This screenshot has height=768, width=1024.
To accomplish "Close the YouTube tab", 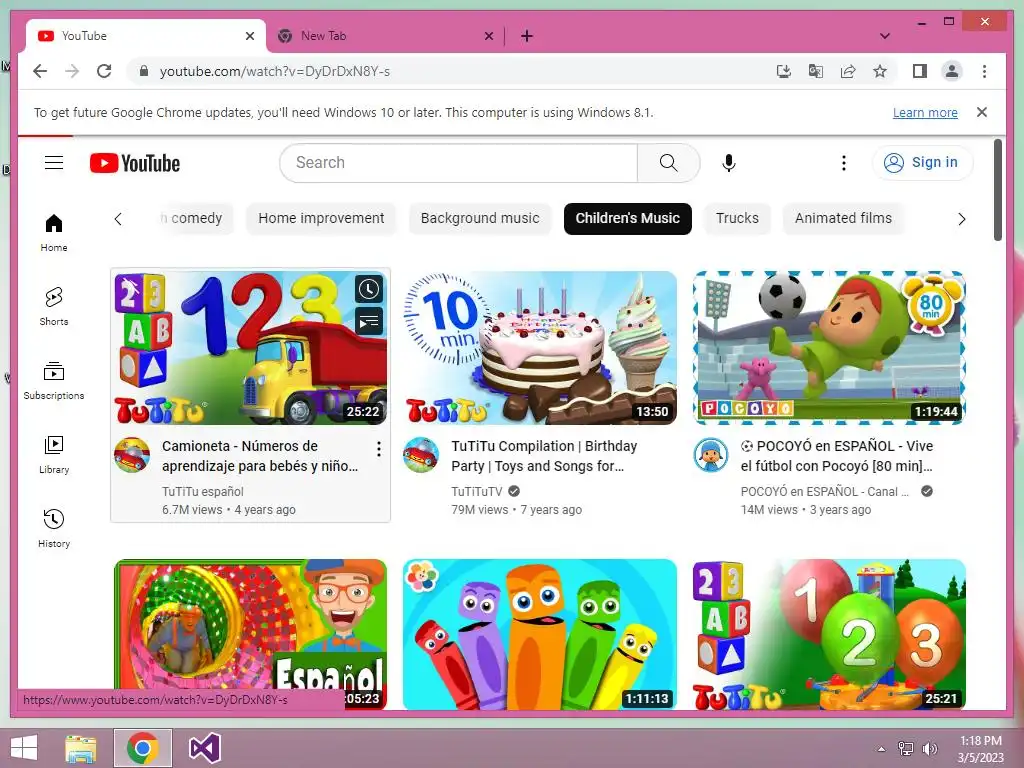I will click(249, 36).
